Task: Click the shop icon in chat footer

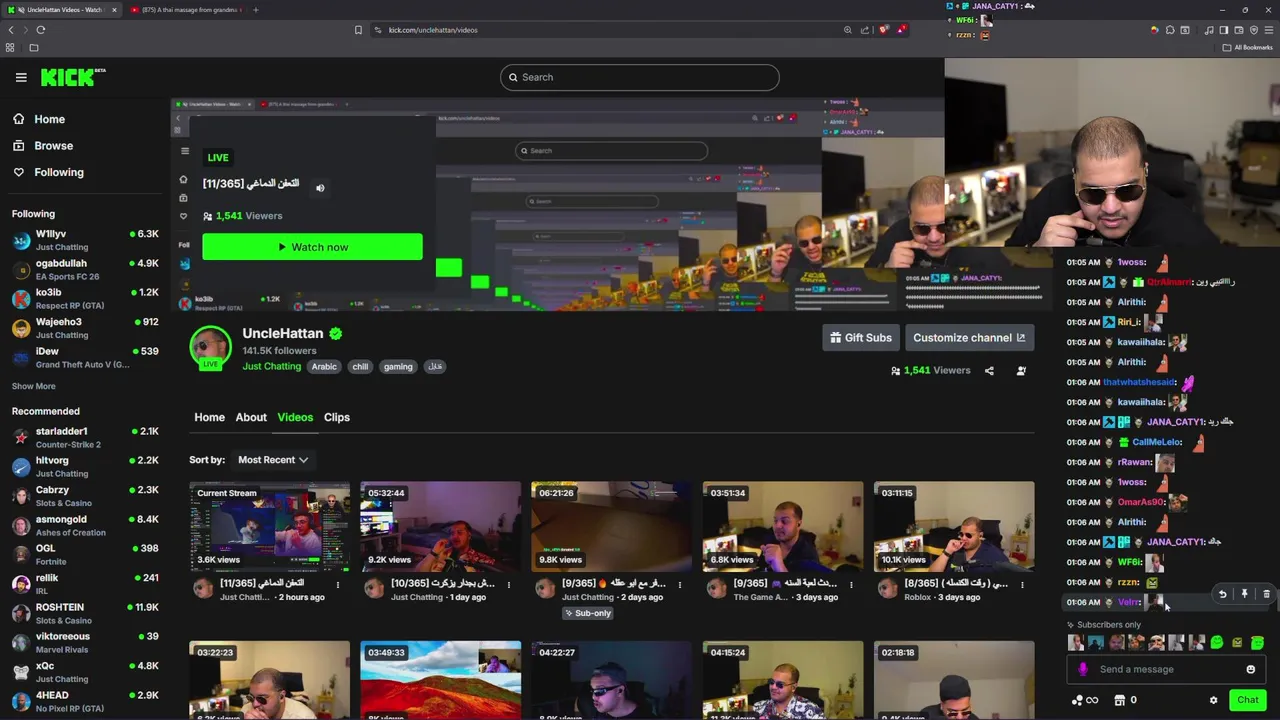Action: 1120,700
